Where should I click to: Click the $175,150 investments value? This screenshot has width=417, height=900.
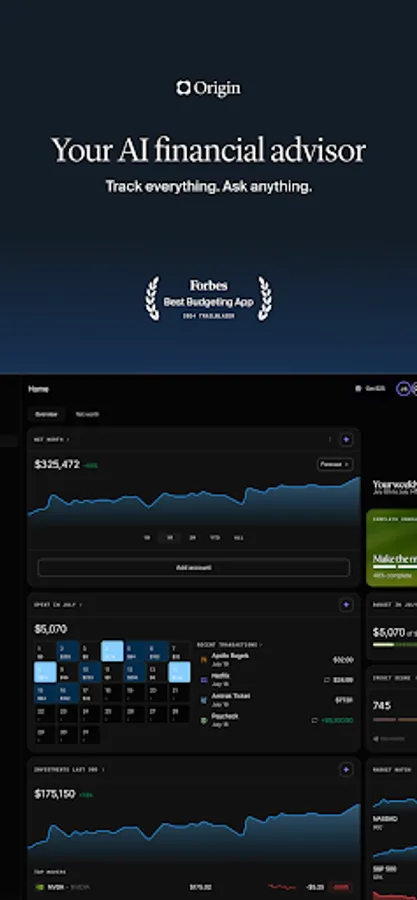[x=55, y=794]
